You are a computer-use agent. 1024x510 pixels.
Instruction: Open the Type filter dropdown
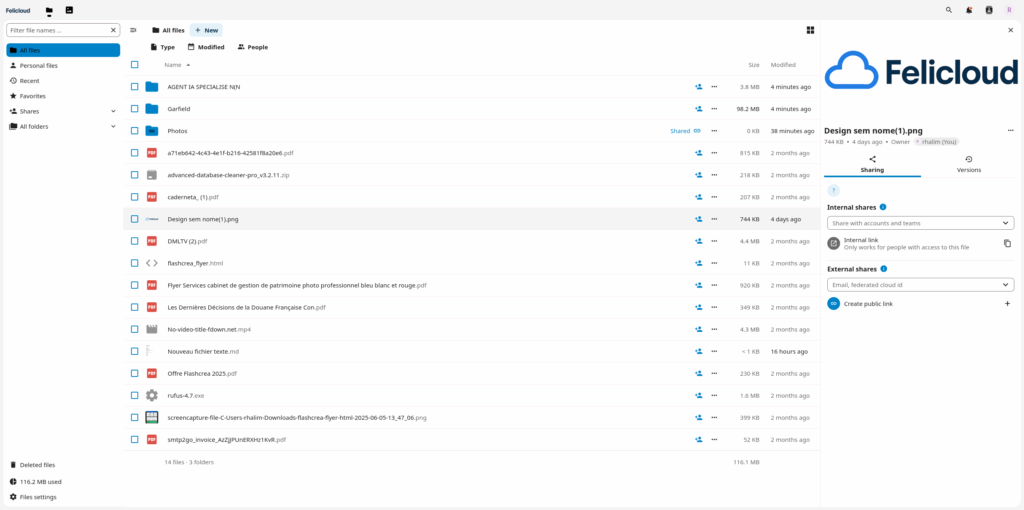[162, 47]
